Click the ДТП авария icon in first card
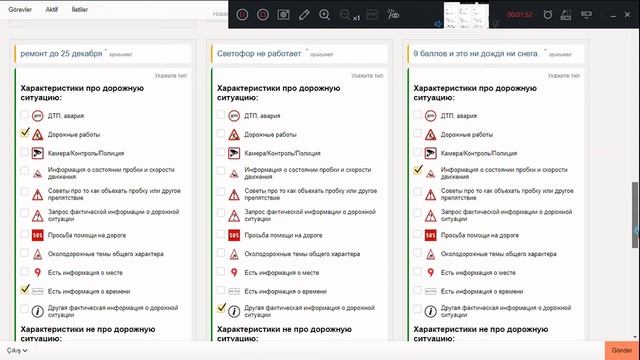Viewport: 640px width, 360px height. click(38, 116)
